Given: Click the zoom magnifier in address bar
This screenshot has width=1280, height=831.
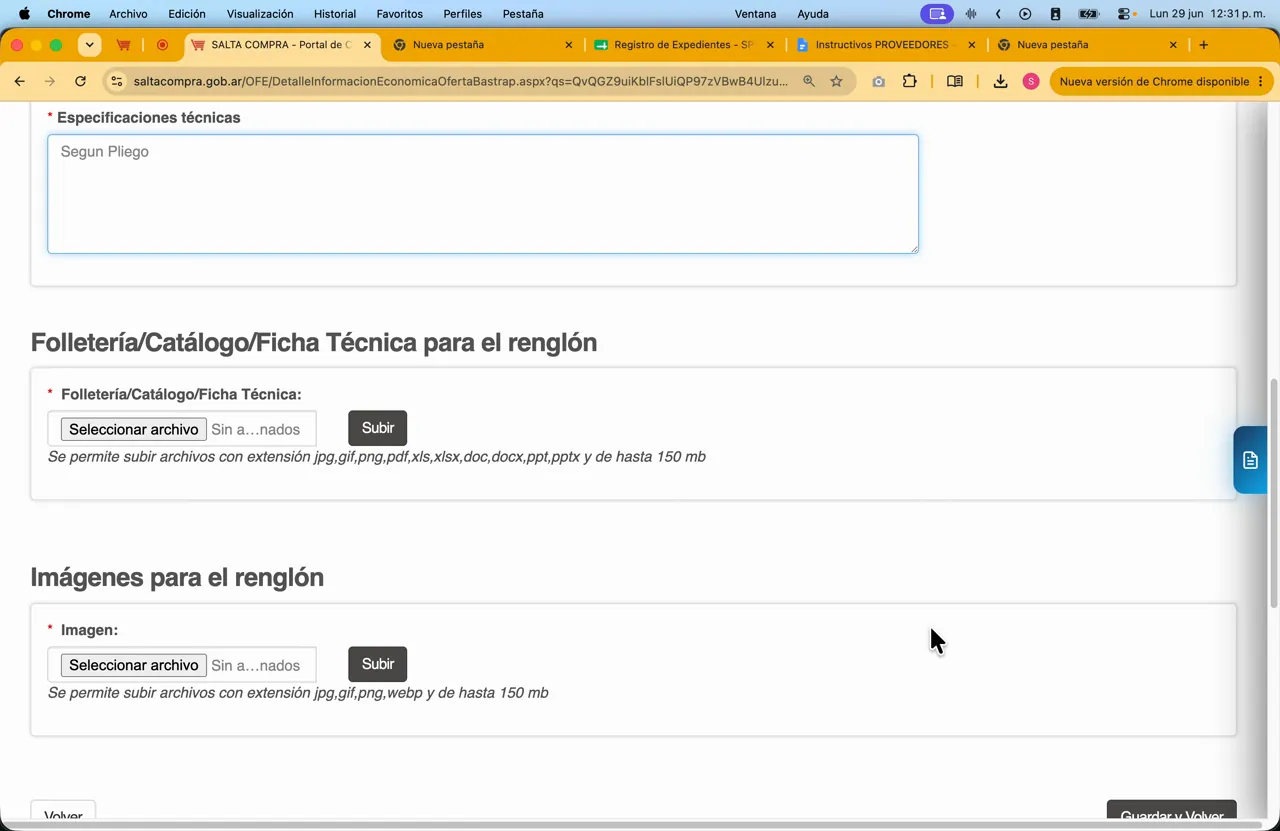Looking at the screenshot, I should pyautogui.click(x=809, y=81).
